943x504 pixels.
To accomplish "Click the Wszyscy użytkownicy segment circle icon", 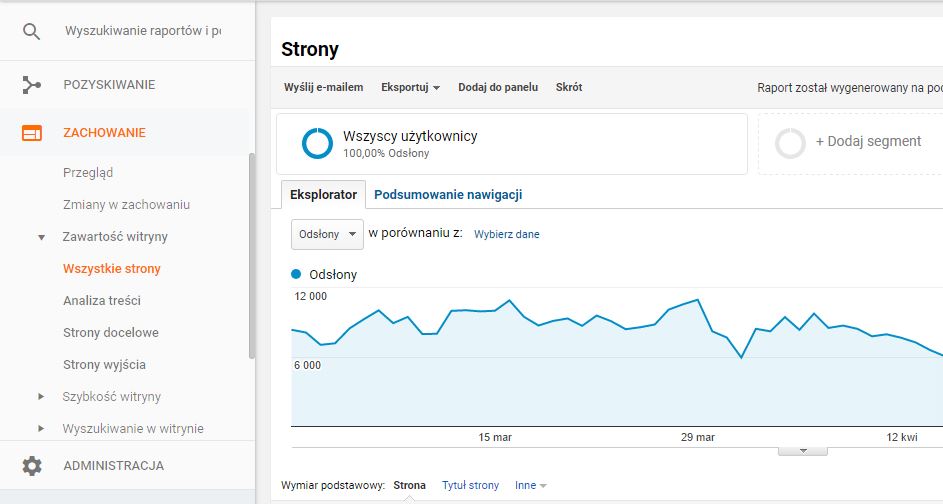I will [x=317, y=144].
